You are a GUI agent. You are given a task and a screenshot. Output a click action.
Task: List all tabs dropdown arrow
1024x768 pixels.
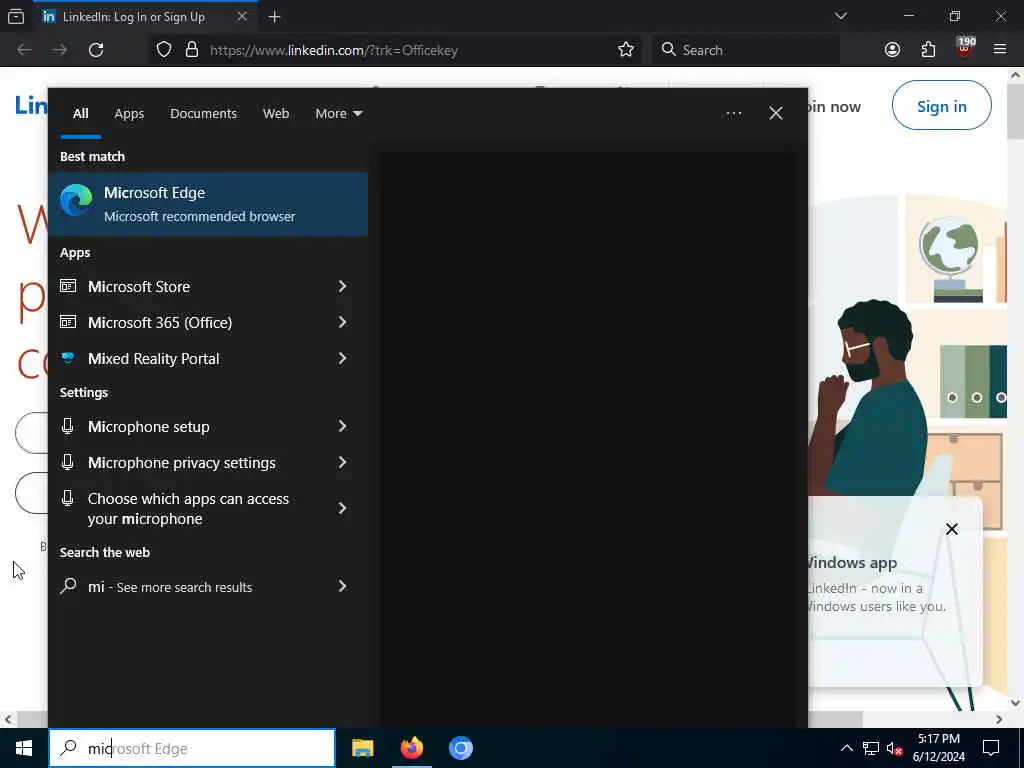tap(840, 16)
